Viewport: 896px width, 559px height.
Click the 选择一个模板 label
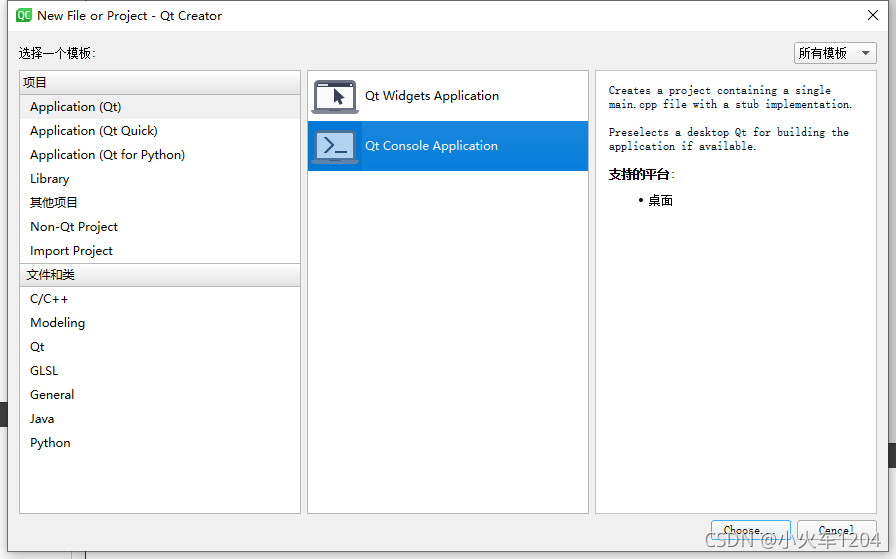57,54
